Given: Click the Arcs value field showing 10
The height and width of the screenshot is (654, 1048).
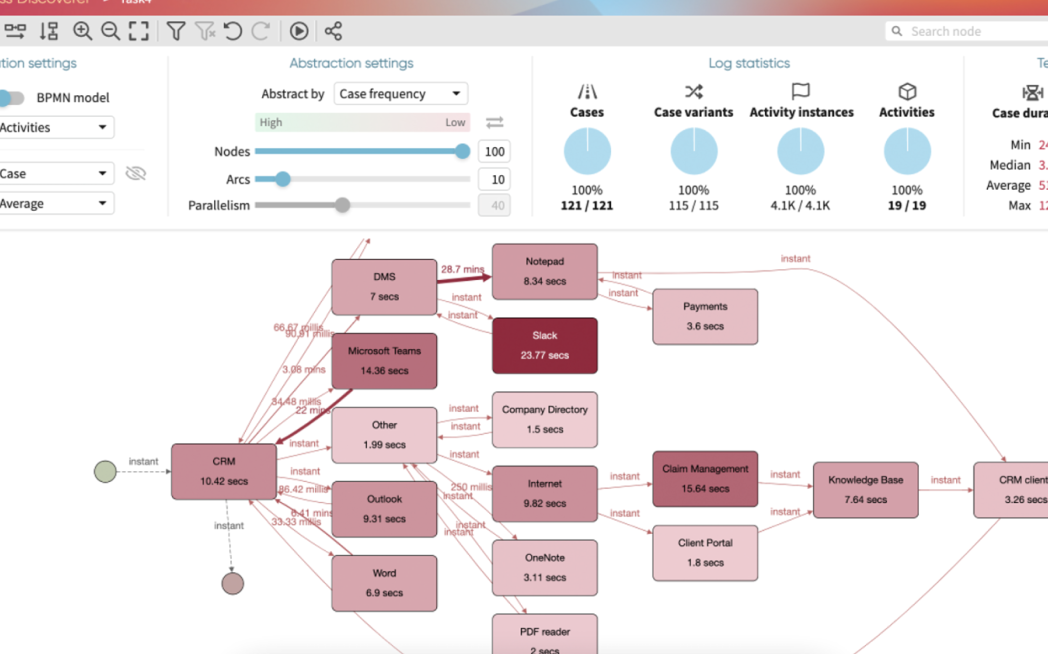Looking at the screenshot, I should [x=495, y=179].
